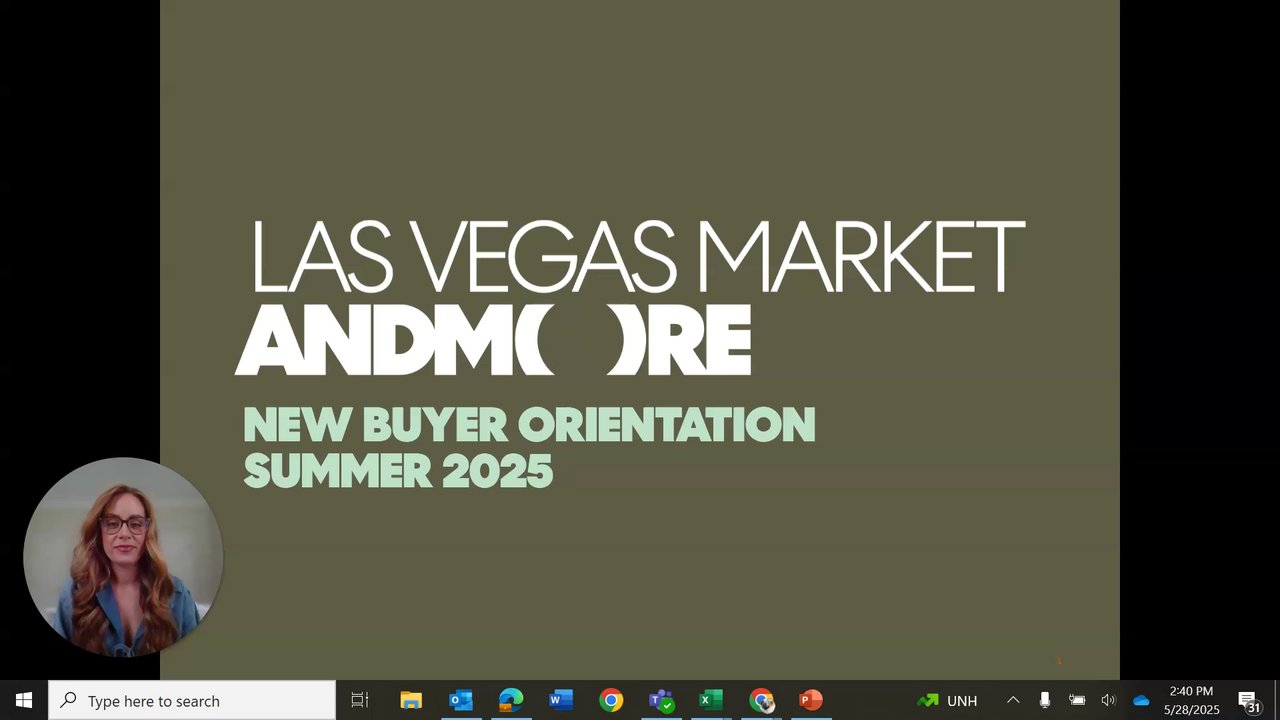The image size is (1280, 720).
Task: Click the microphone tray icon
Action: [x=1044, y=700]
